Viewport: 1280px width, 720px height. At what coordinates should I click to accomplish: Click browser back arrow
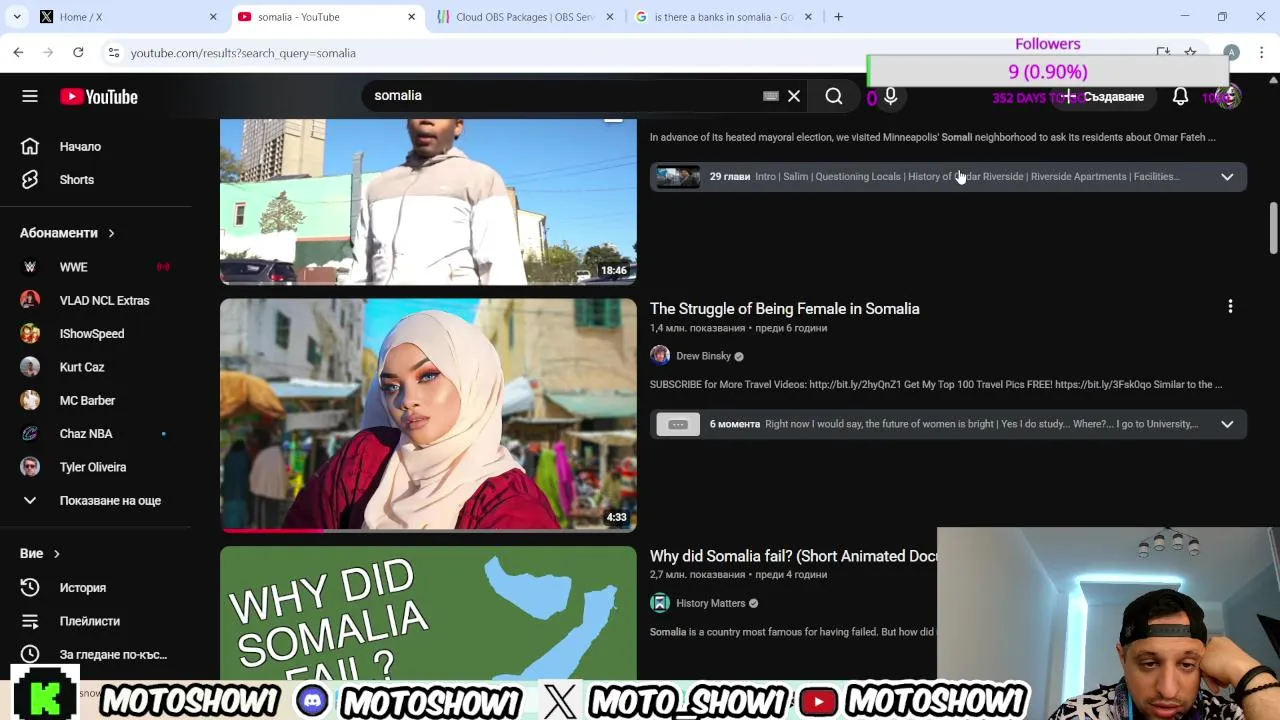(x=18, y=52)
